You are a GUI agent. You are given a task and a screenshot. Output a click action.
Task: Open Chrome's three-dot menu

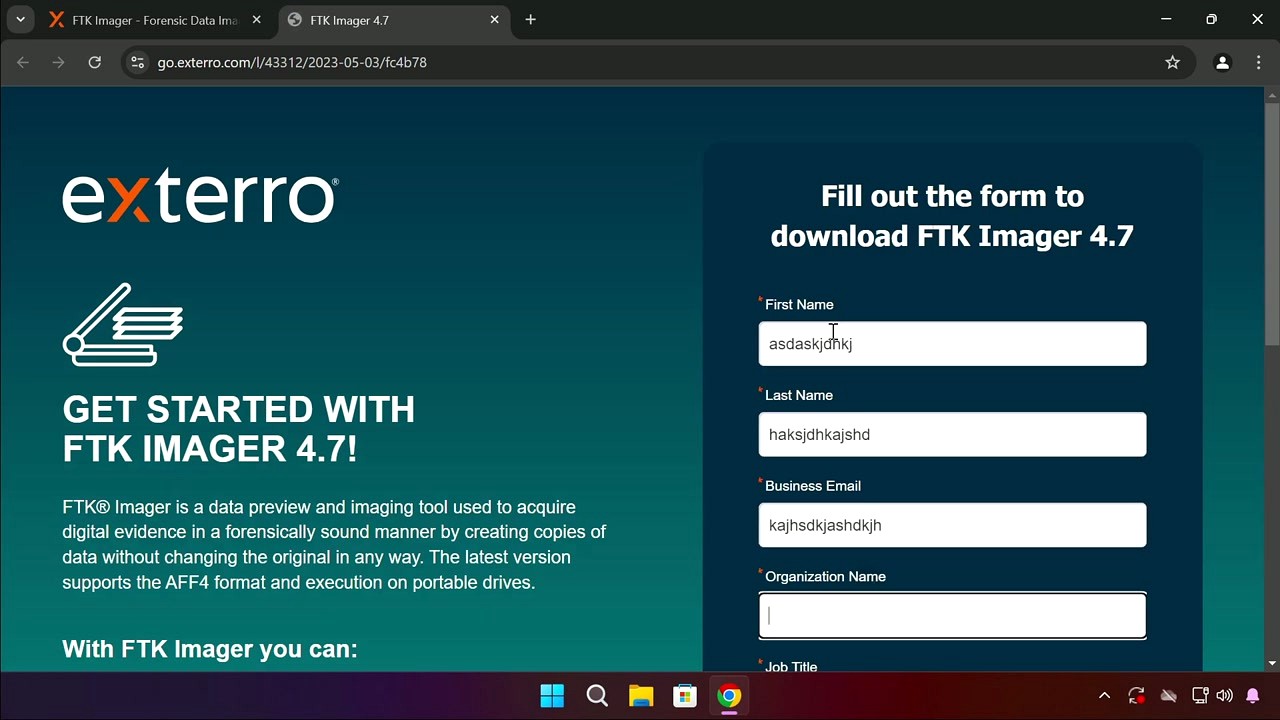click(x=1258, y=62)
